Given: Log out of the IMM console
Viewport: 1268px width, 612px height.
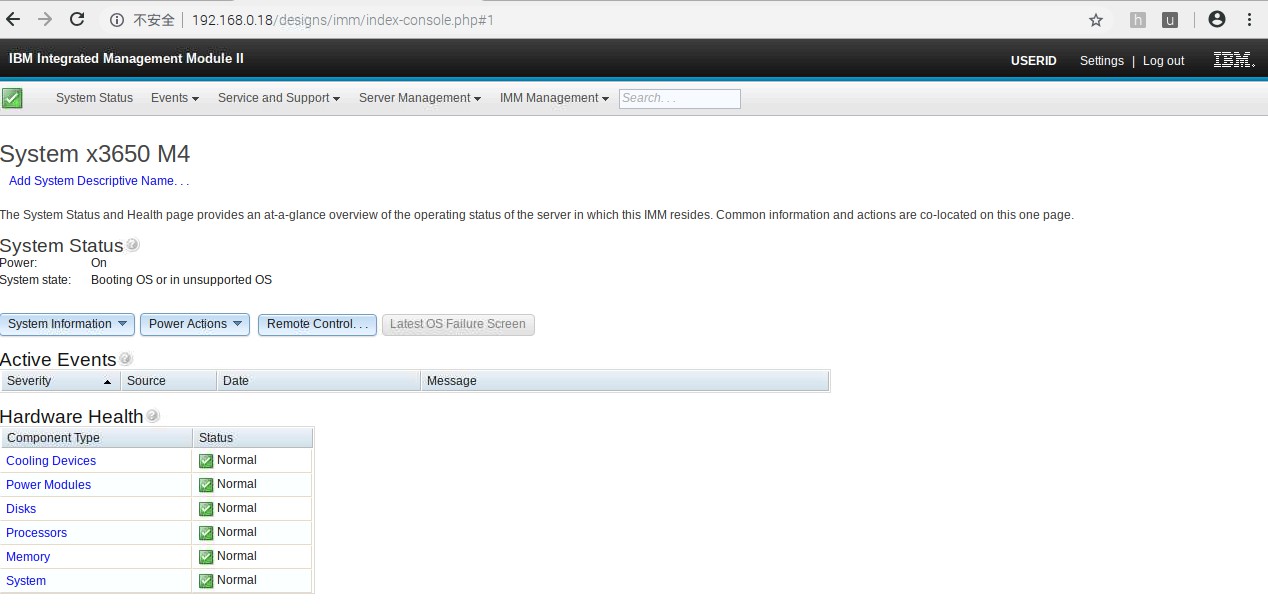Looking at the screenshot, I should [1163, 60].
